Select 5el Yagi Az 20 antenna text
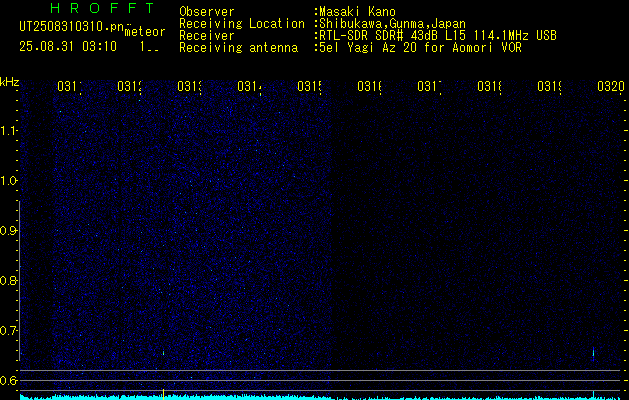This screenshot has height=400, width=629. (x=420, y=48)
